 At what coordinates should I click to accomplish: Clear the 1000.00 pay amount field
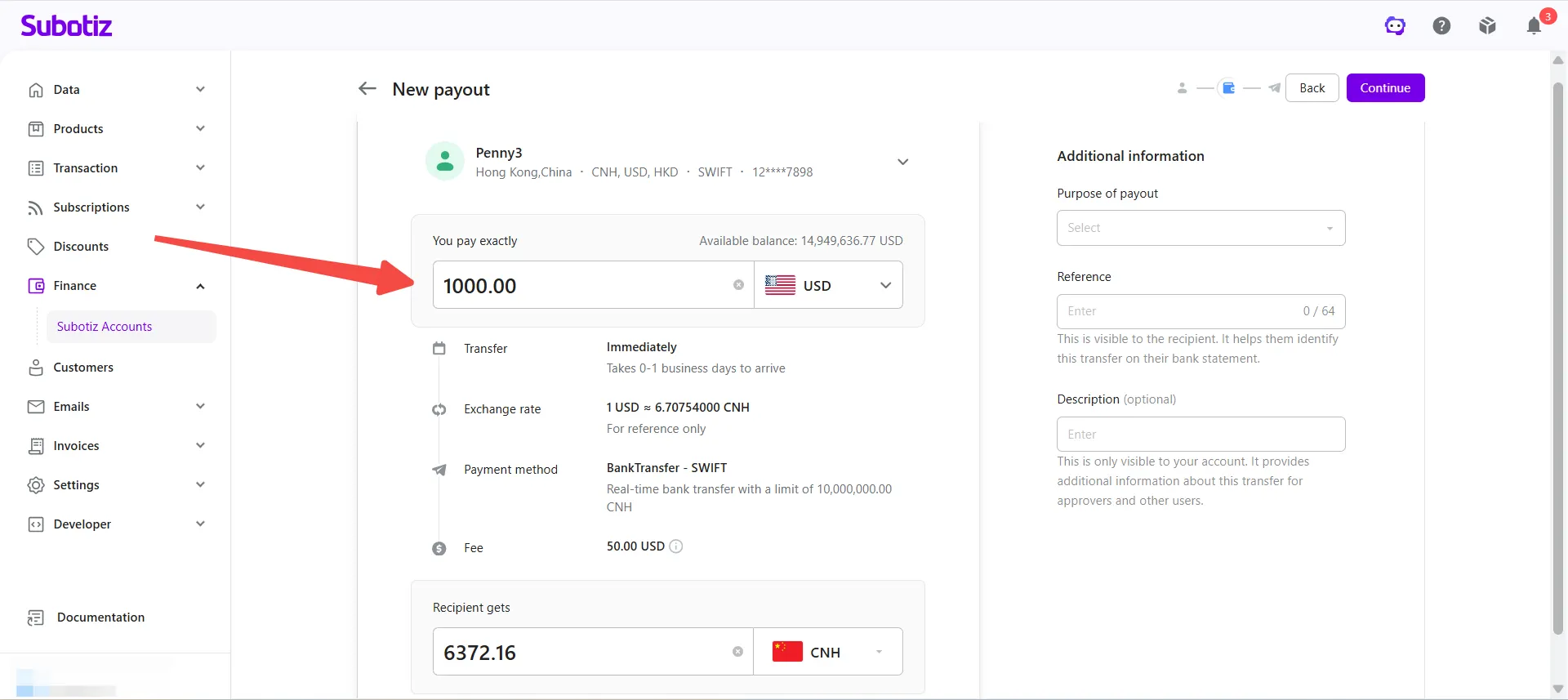click(738, 285)
